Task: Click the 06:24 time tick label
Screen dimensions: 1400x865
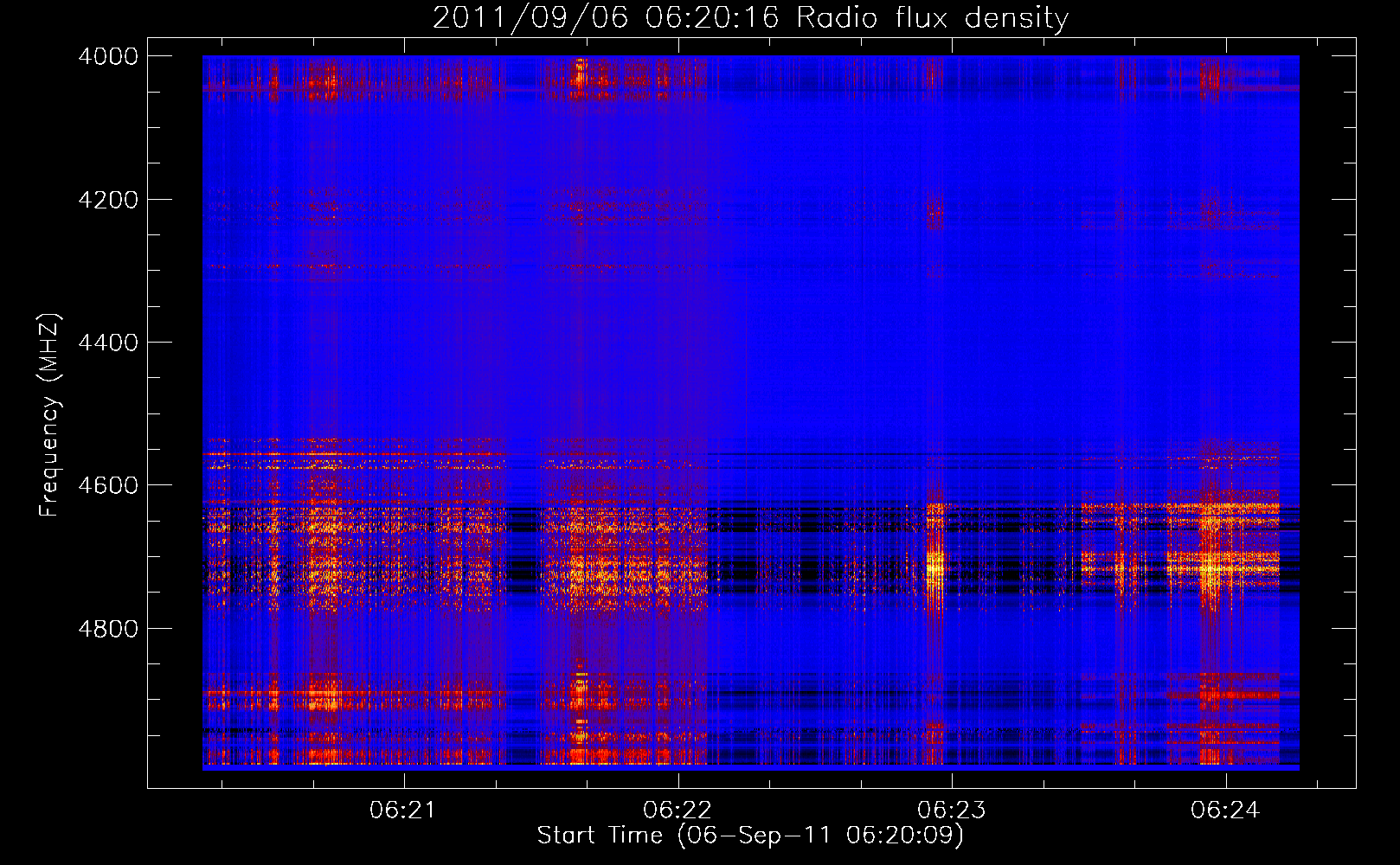Action: (x=1225, y=811)
